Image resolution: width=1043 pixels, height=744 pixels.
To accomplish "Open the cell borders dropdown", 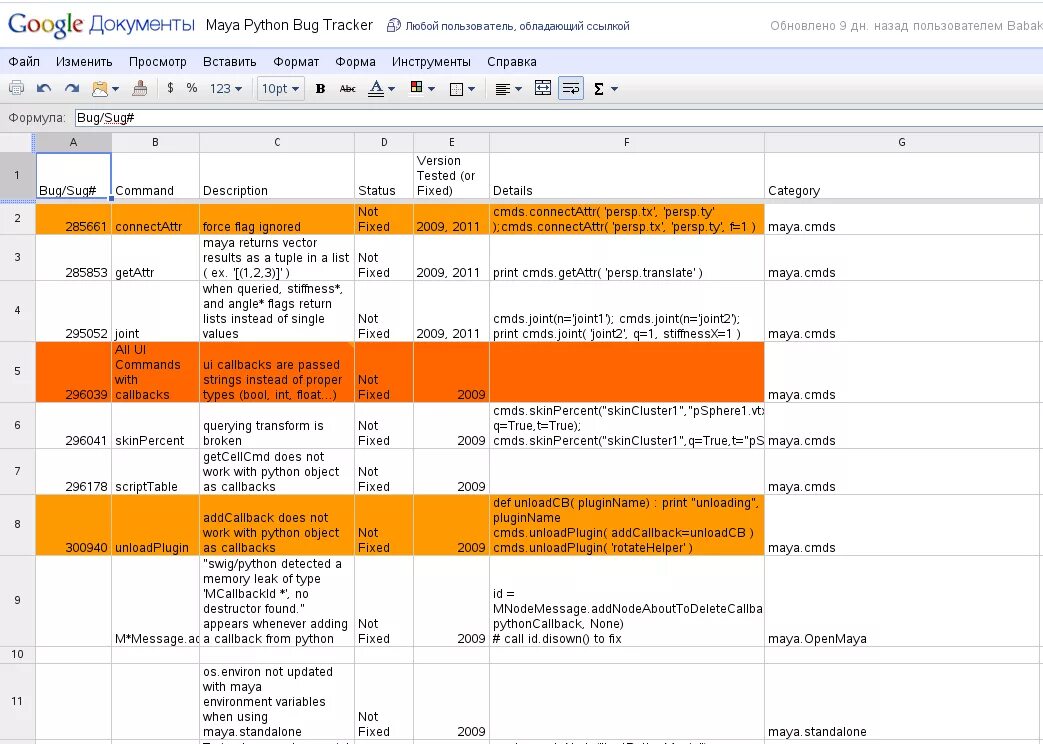I will click(462, 89).
